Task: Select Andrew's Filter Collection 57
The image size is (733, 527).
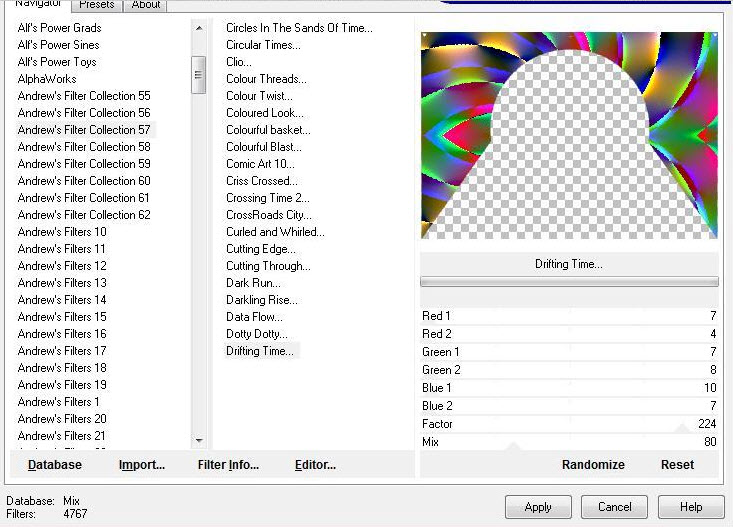Action: [x=84, y=130]
